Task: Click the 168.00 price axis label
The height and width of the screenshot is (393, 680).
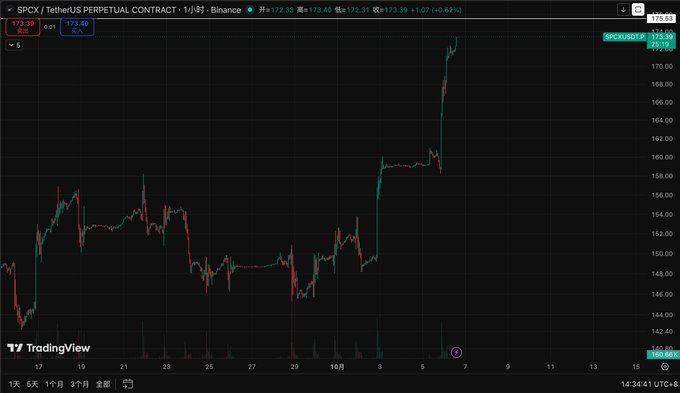Action: (662, 84)
